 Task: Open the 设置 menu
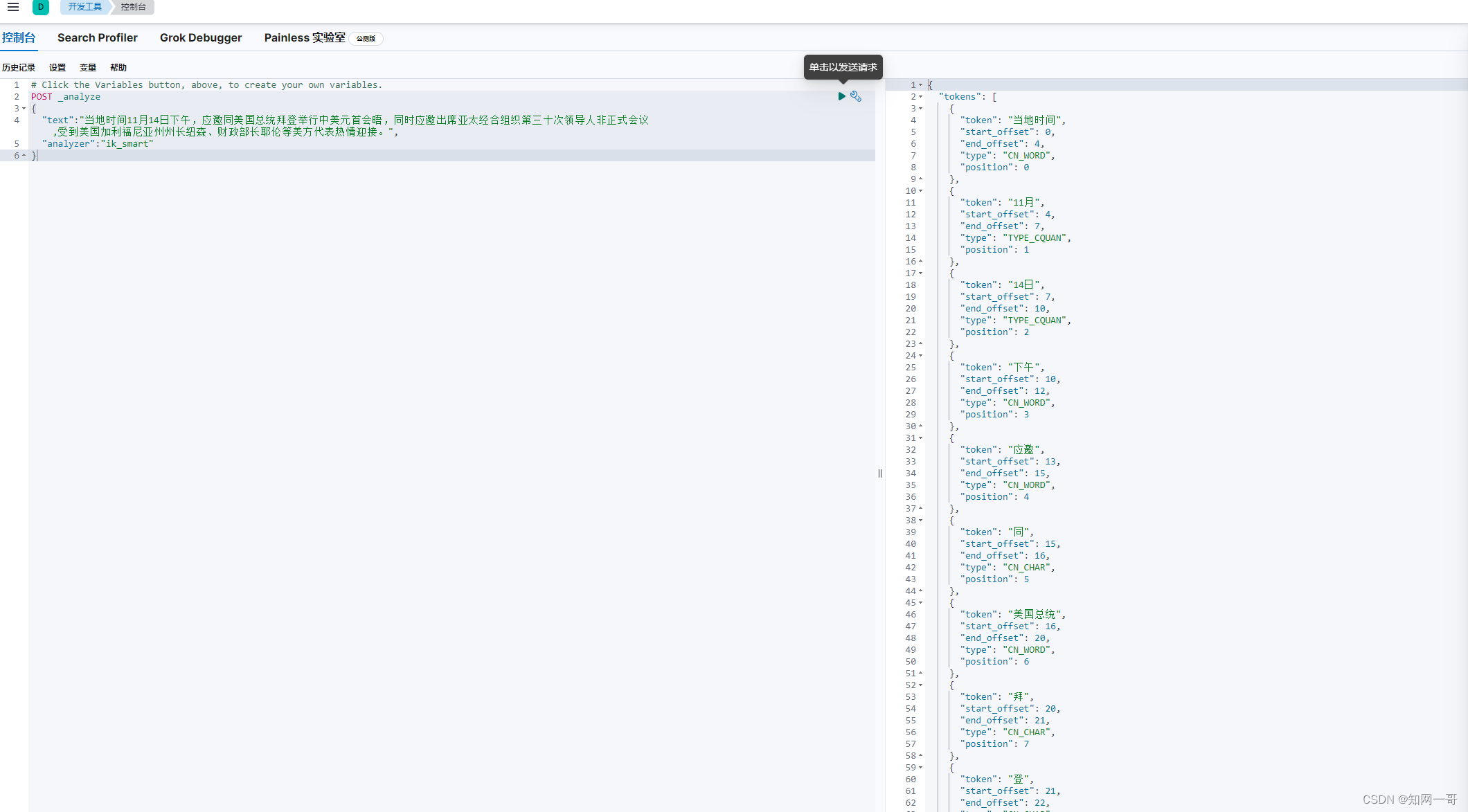point(57,67)
